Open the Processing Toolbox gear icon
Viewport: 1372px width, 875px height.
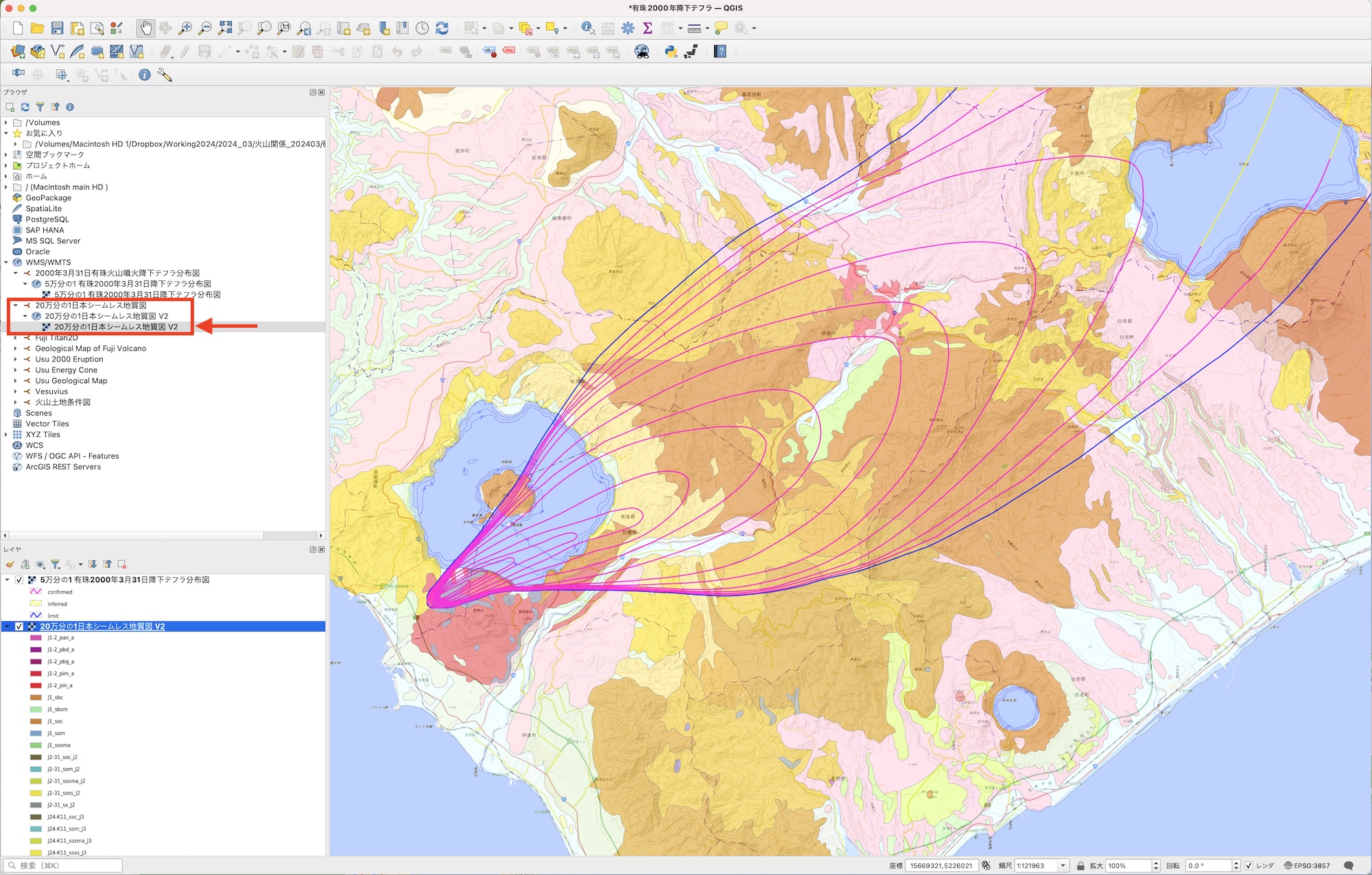coord(628,28)
